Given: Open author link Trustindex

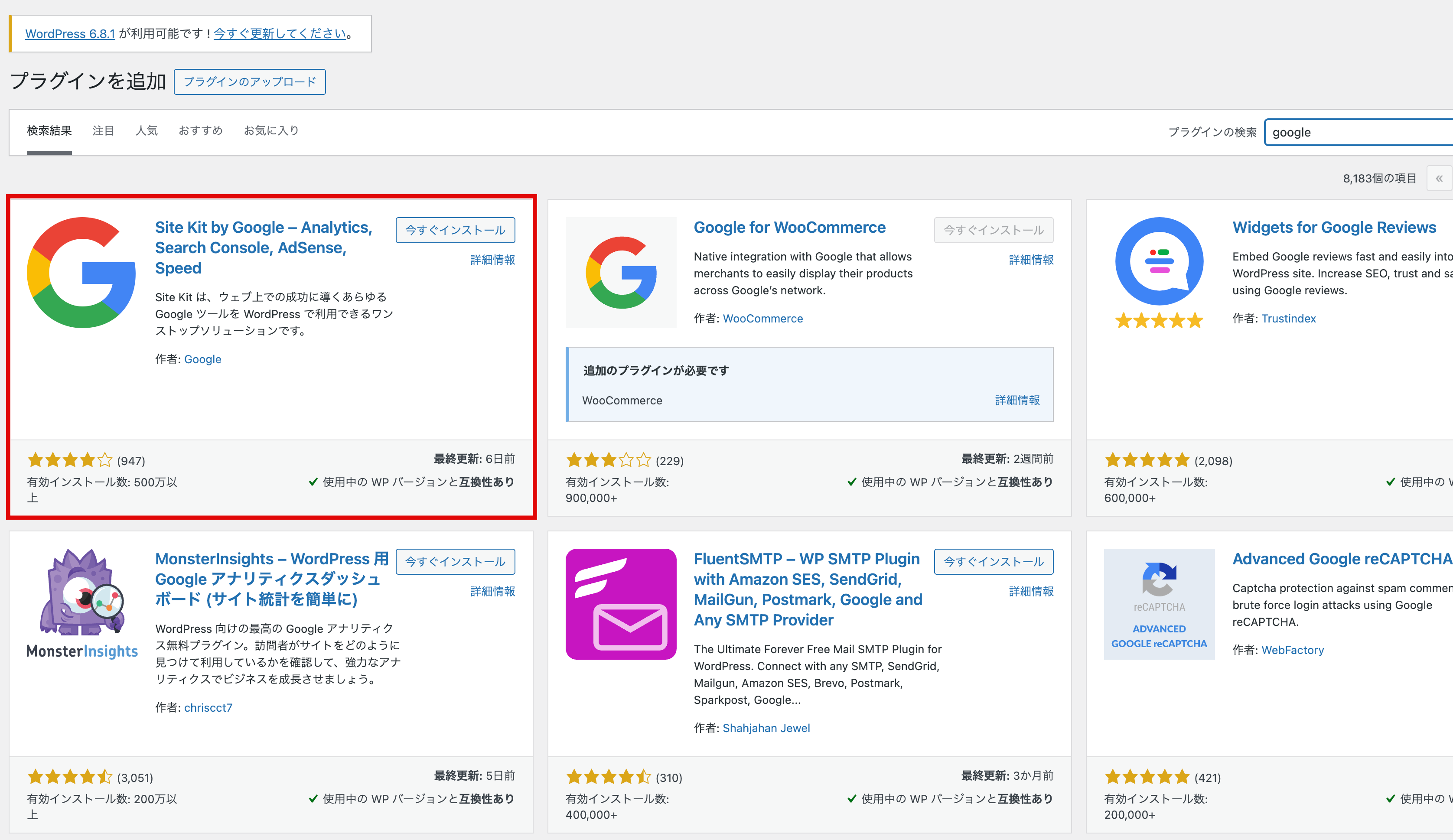Looking at the screenshot, I should [1288, 318].
